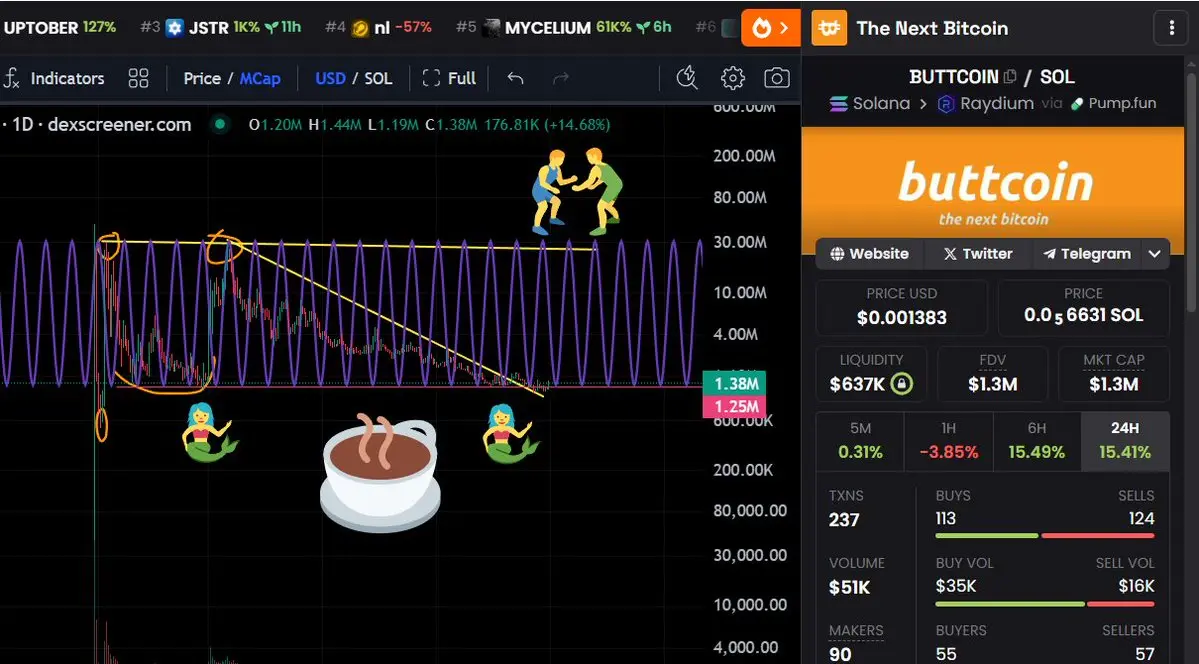Click the MKT CAP $1.3M box

1114,374
